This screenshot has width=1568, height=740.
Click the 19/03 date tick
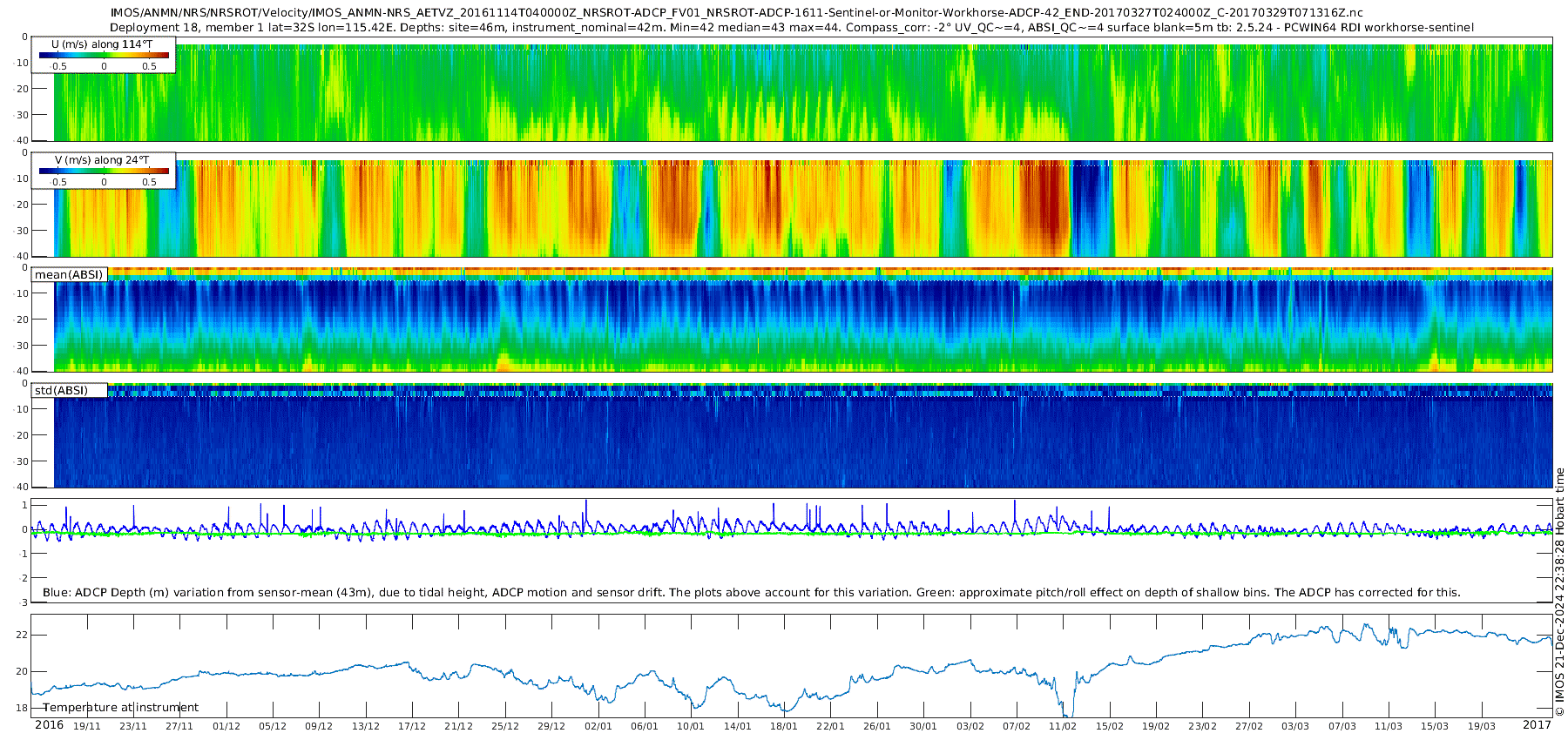(1481, 726)
